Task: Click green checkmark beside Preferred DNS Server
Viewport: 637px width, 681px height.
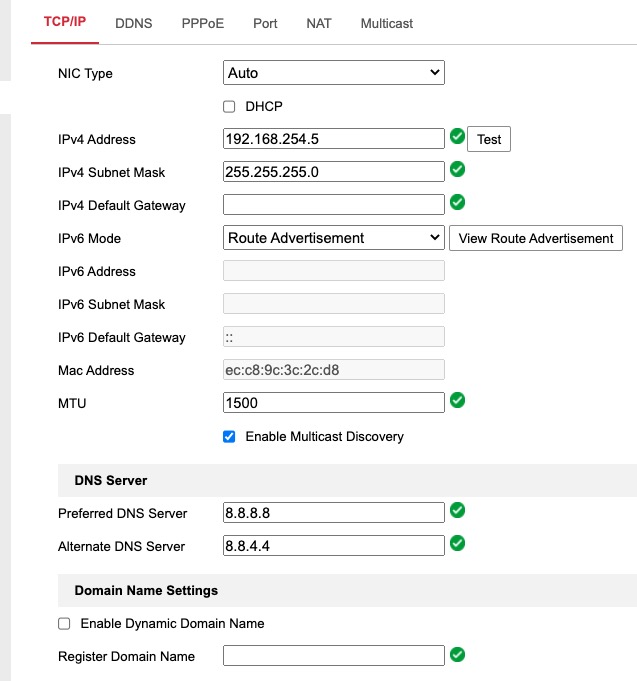Action: [457, 511]
